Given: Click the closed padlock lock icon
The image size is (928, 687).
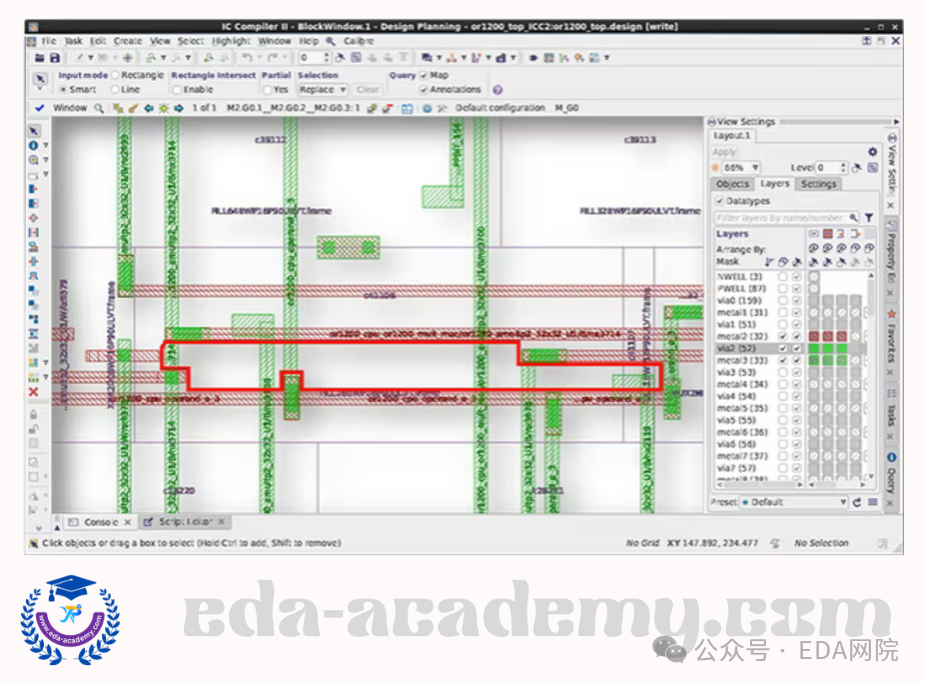Looking at the screenshot, I should click(x=34, y=414).
